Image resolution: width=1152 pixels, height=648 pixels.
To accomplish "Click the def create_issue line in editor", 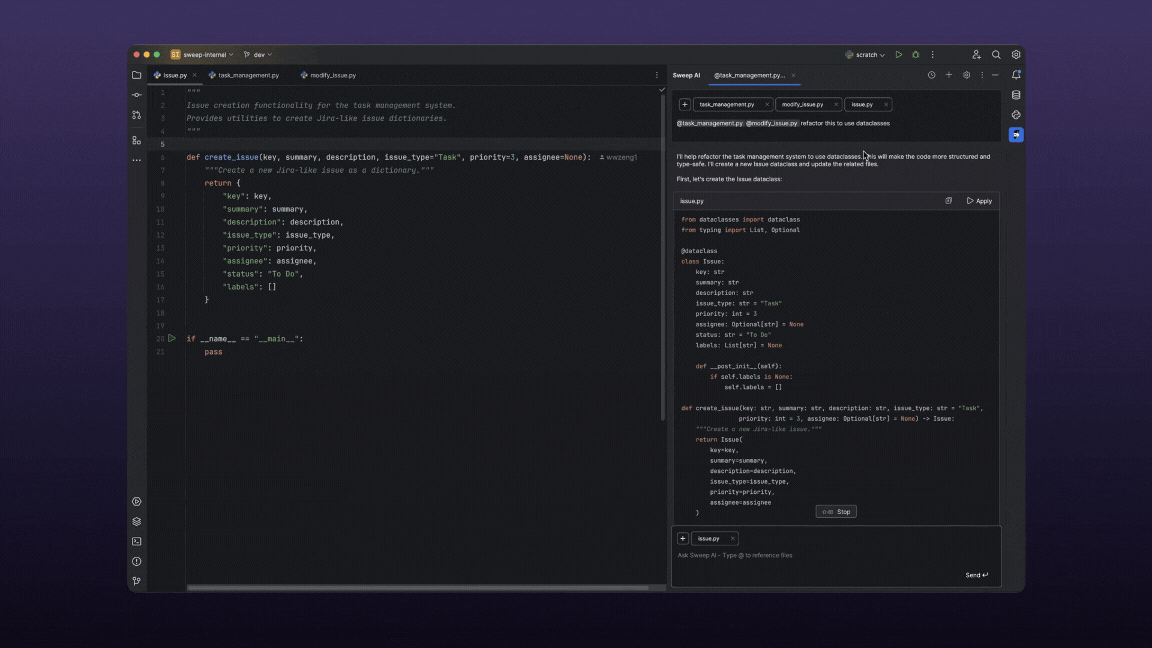I will point(388,157).
